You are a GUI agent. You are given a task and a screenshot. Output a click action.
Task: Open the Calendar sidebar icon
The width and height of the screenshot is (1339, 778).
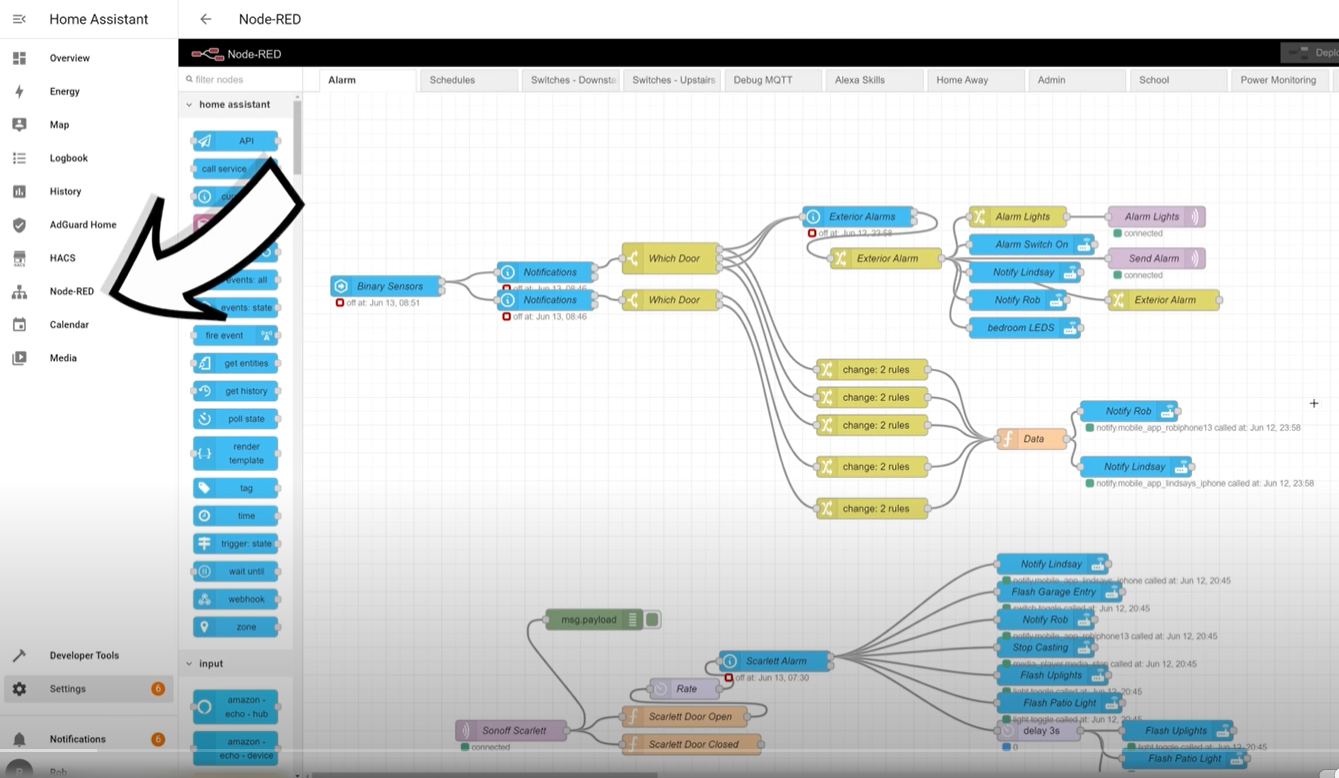19,325
